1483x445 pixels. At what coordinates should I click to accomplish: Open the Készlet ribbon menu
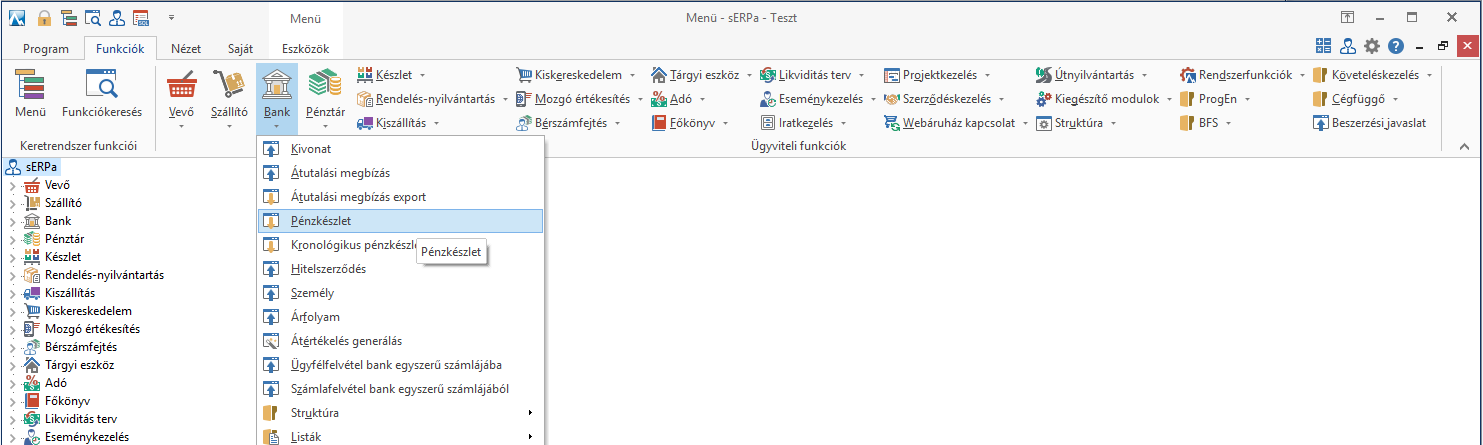coord(392,75)
